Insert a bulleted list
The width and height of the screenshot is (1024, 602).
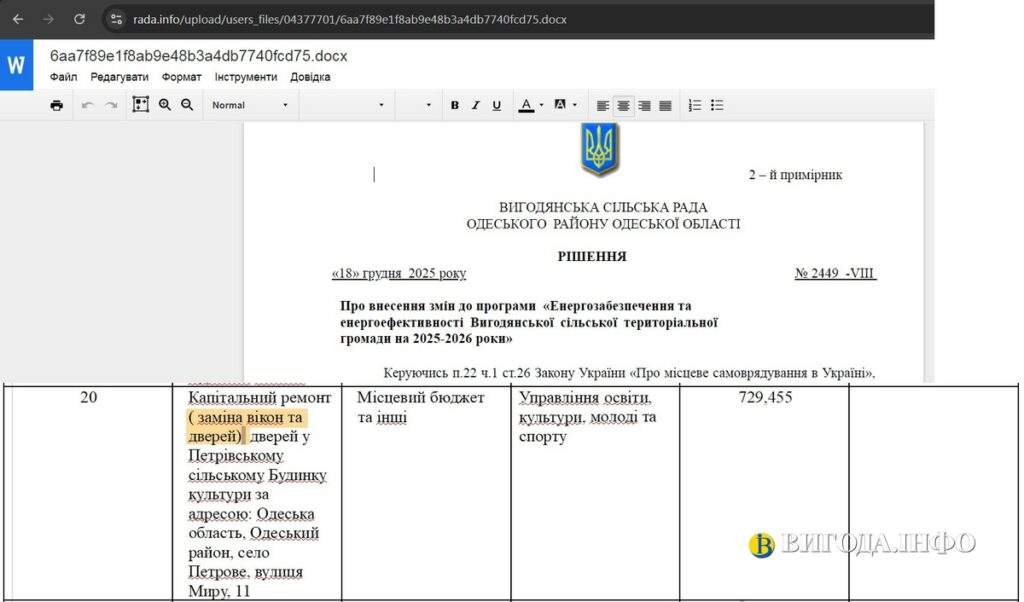point(717,105)
